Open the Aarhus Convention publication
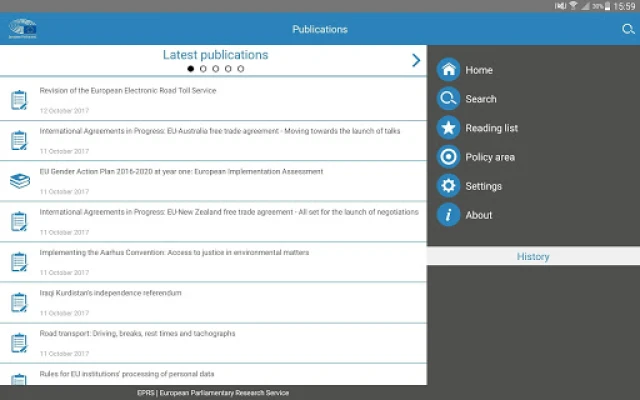Screen dimensions: 640x400 coord(174,253)
